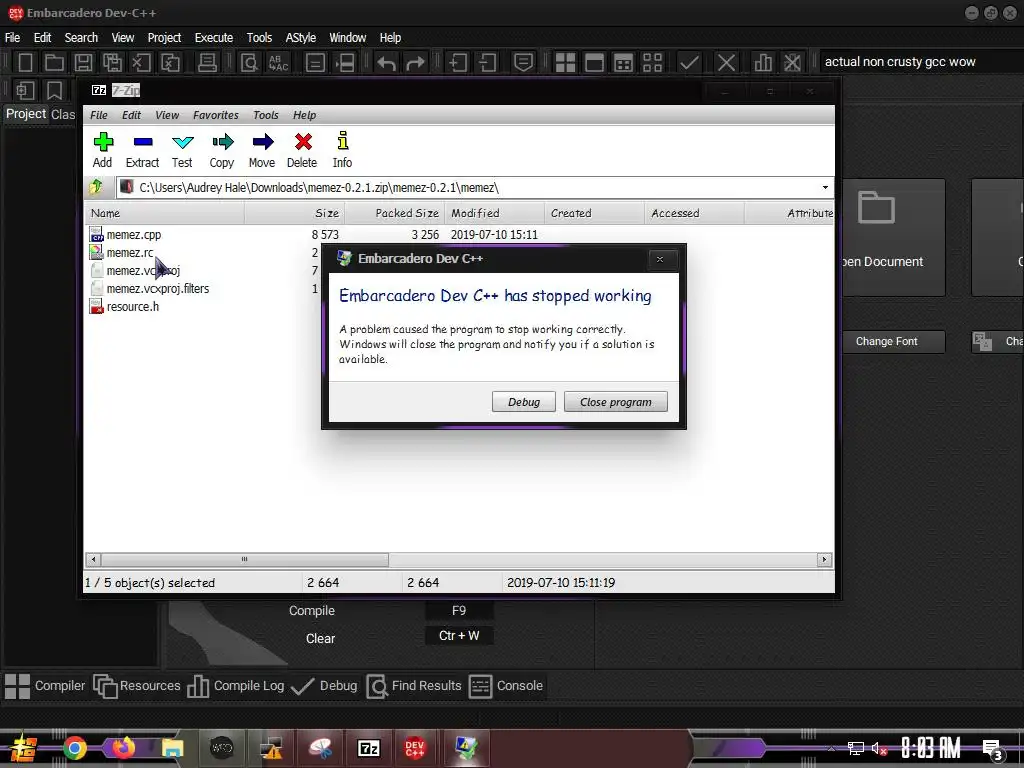Click the horizontal scrollbar left arrow
The height and width of the screenshot is (768, 1024).
tap(93, 560)
